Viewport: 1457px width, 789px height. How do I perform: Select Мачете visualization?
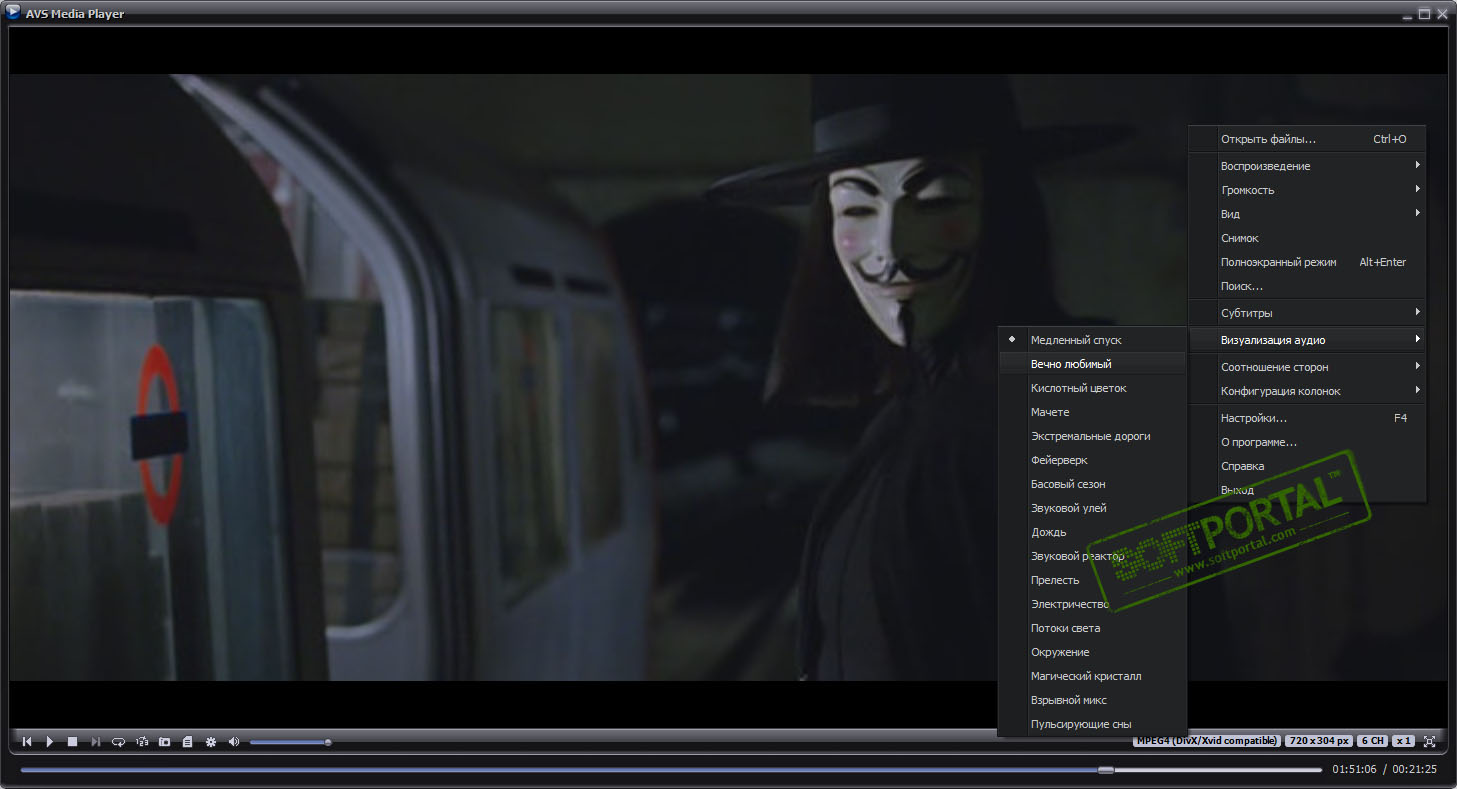(1092, 412)
